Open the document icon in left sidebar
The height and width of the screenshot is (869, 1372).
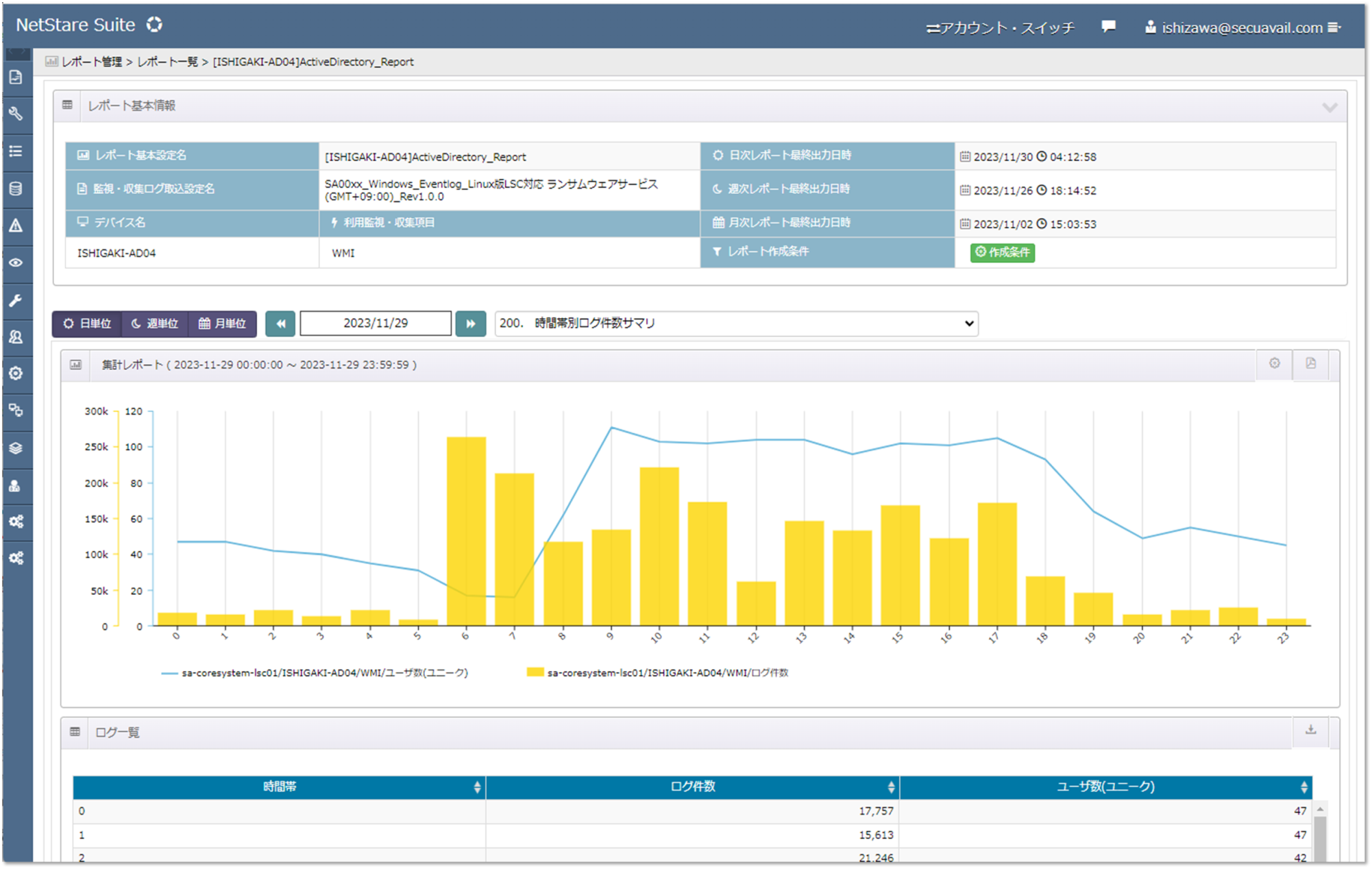pos(16,77)
